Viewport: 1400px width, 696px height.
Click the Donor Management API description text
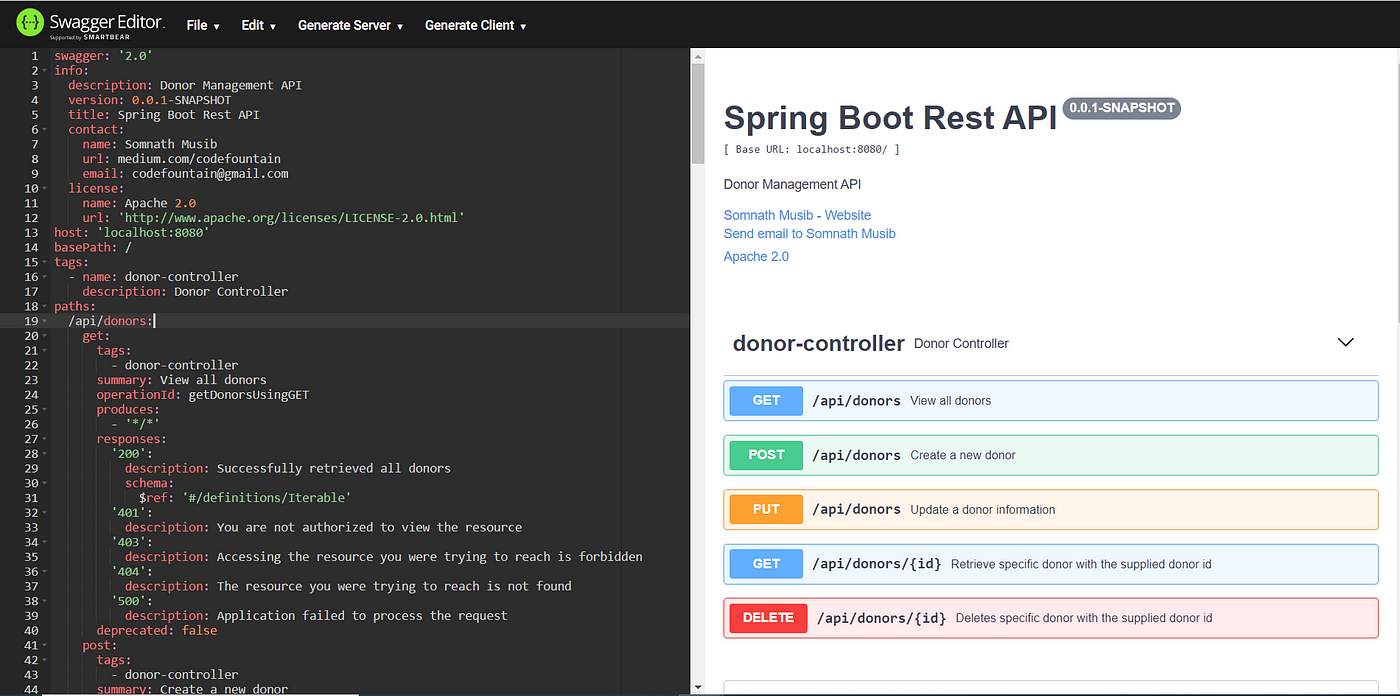(792, 184)
